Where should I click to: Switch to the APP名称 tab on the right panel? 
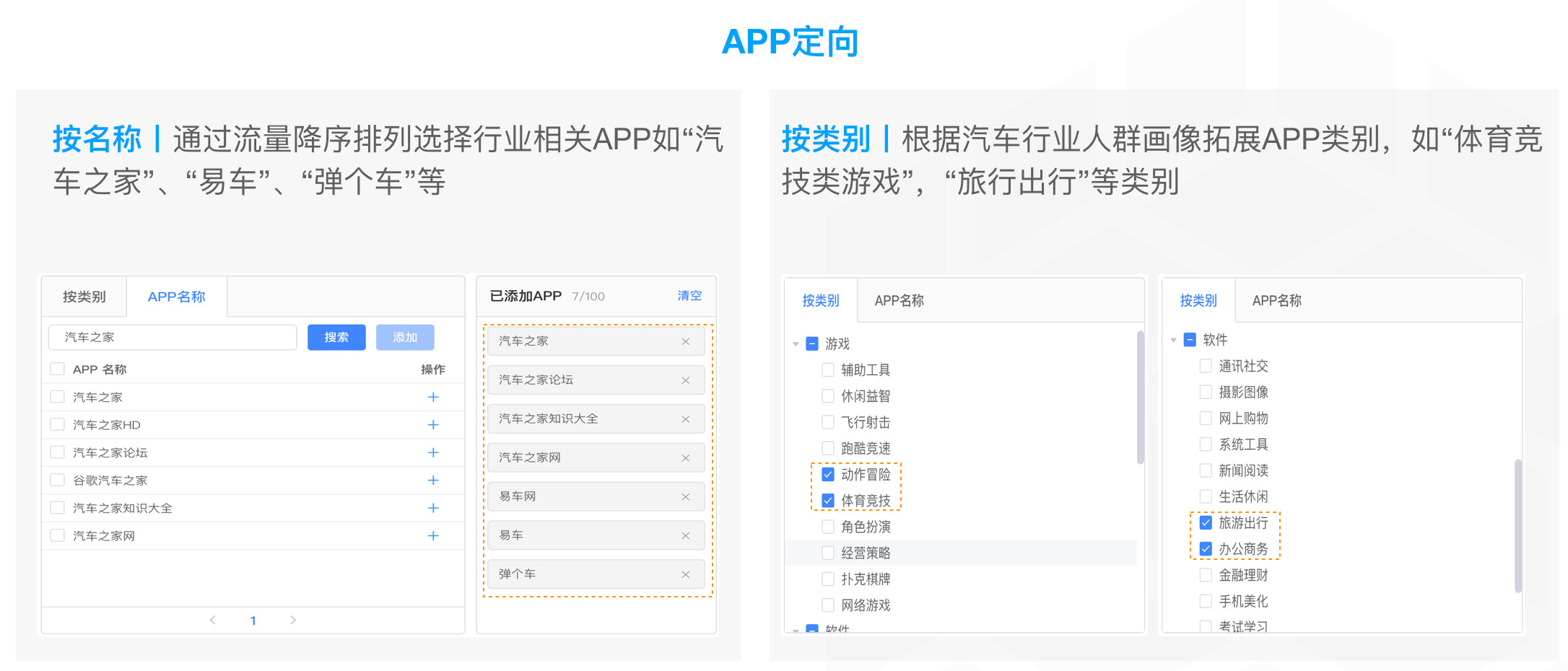[1276, 300]
